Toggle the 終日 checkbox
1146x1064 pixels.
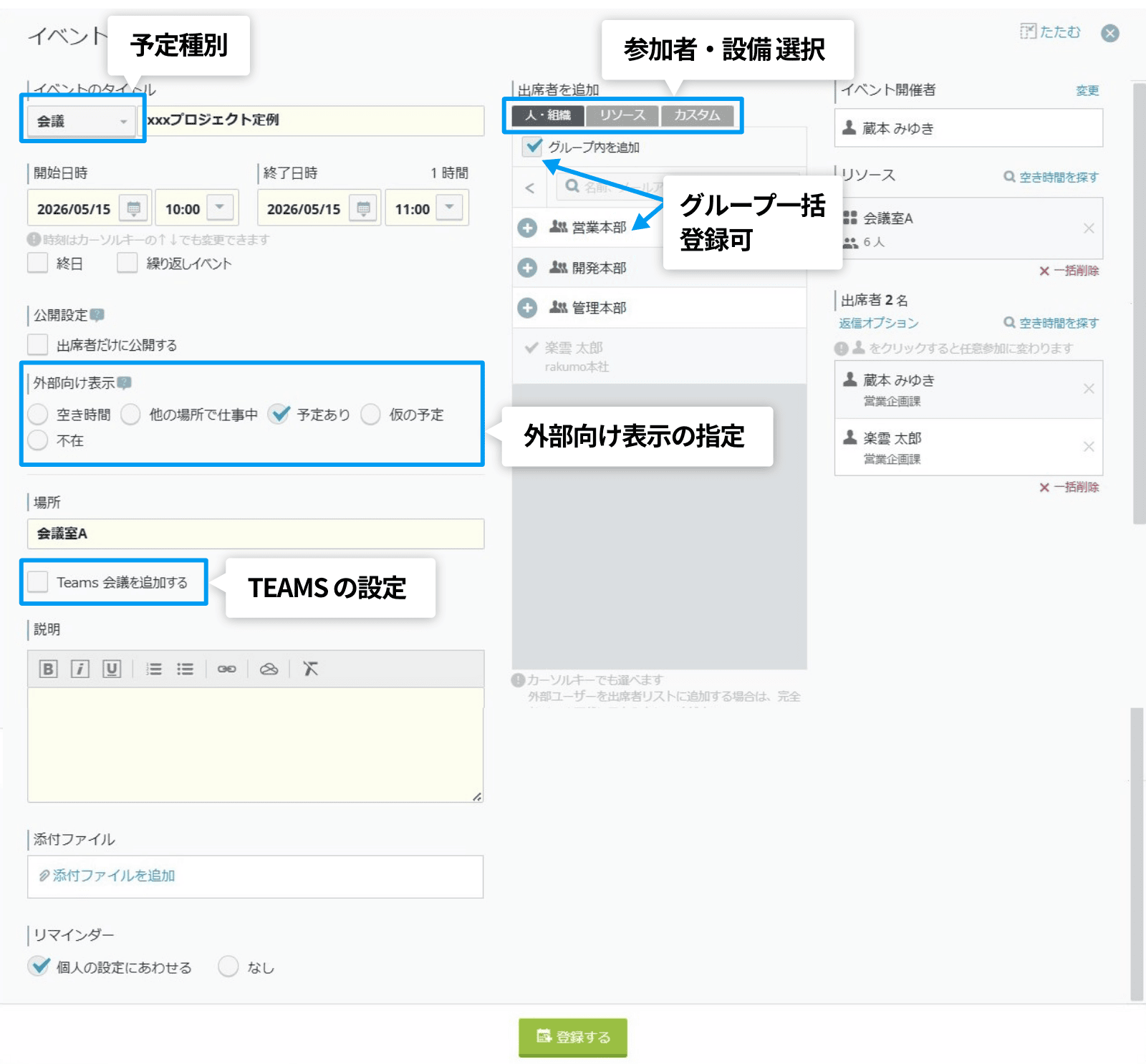[37, 263]
